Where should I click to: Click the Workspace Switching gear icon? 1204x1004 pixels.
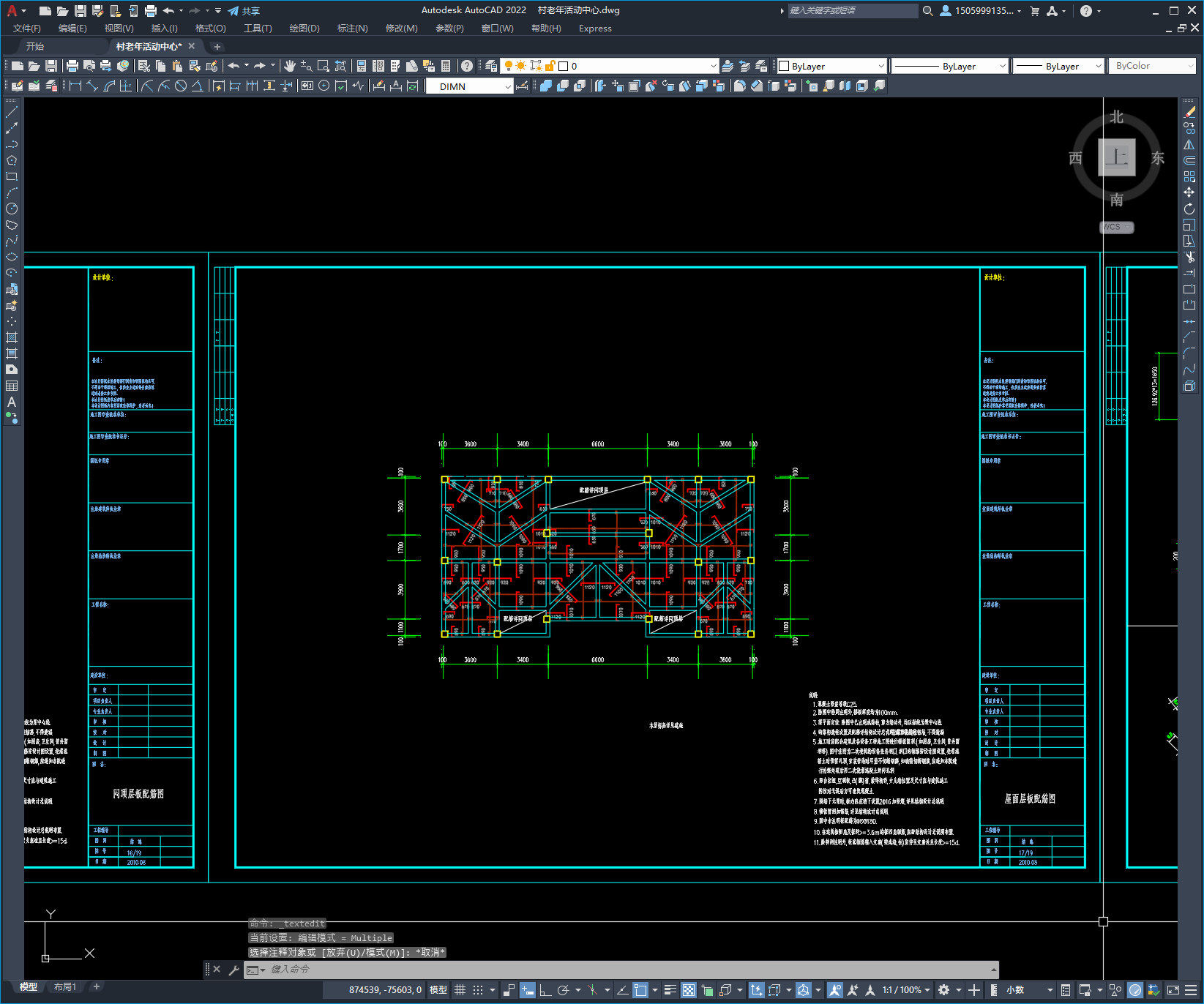point(944,990)
